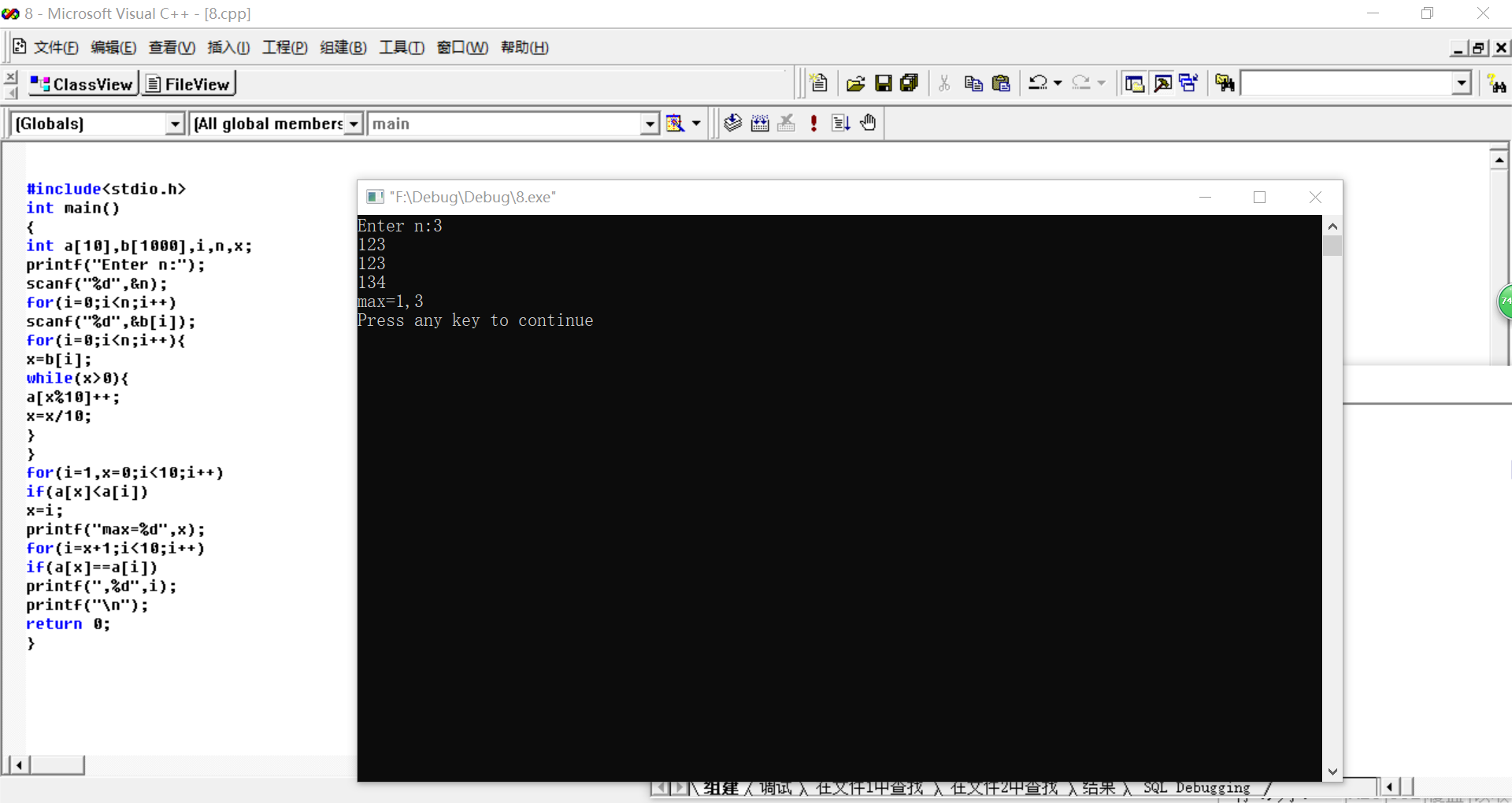
Task: Click the '#include<stdio.h>' code line
Action: point(106,189)
